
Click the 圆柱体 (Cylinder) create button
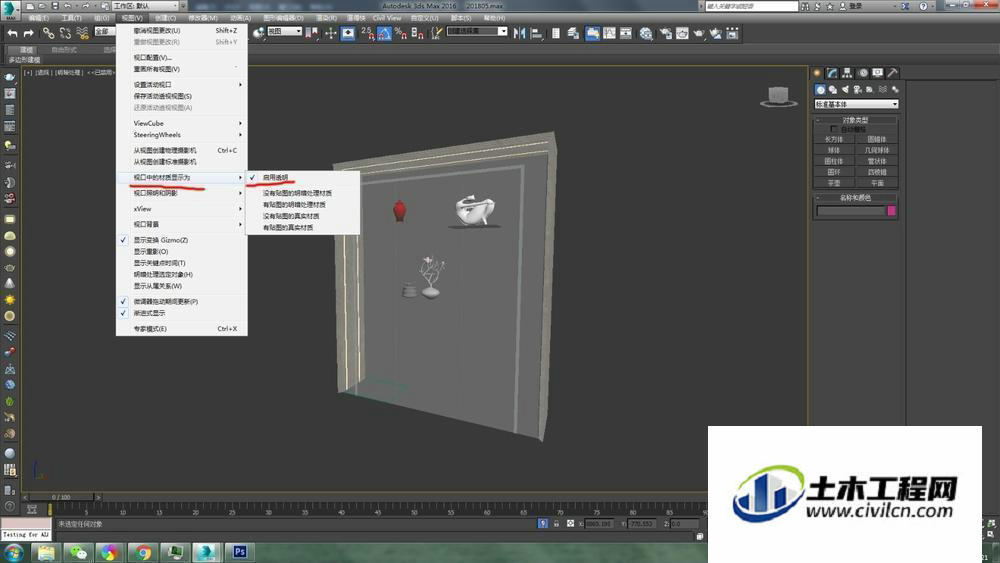tap(834, 161)
